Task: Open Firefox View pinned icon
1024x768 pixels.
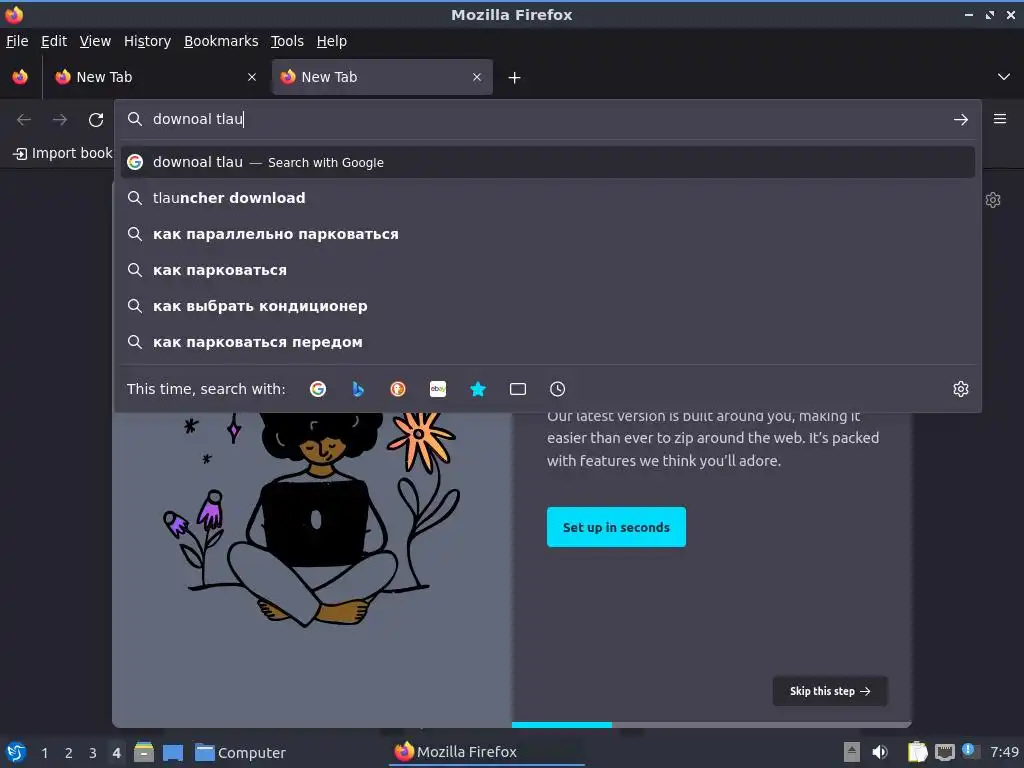Action: click(x=20, y=77)
